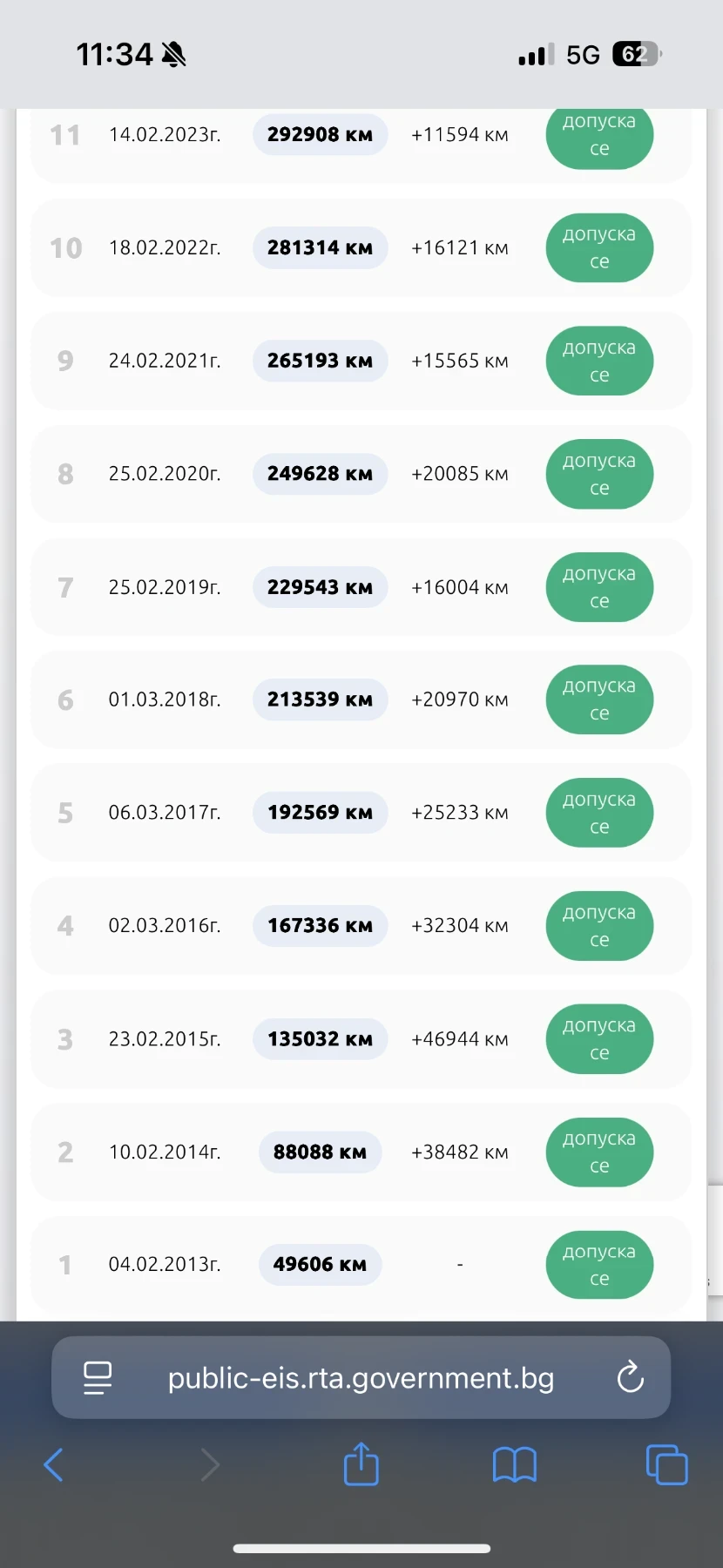This screenshot has width=723, height=1568.
Task: Open the Safari share sheet icon
Action: tap(361, 1463)
